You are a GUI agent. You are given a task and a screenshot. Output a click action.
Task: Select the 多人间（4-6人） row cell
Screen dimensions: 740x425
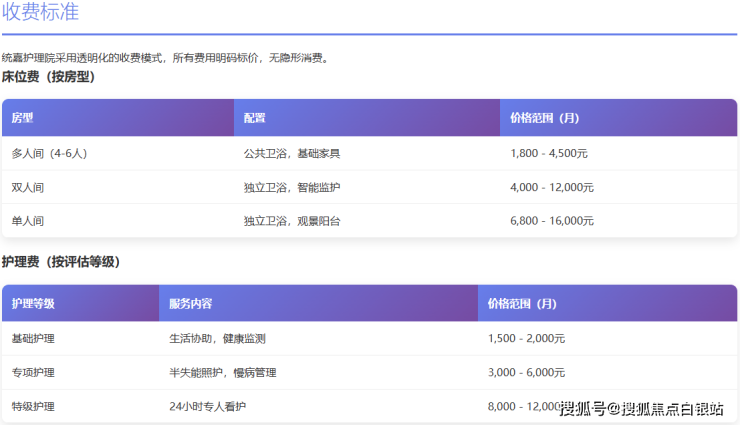[x=50, y=154]
